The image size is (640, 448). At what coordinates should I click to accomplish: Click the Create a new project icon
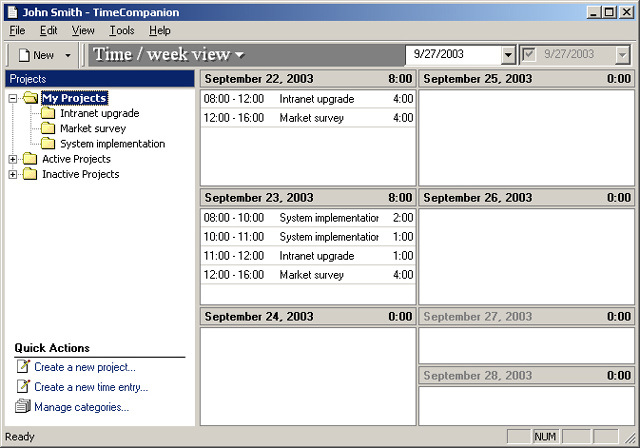(x=23, y=367)
